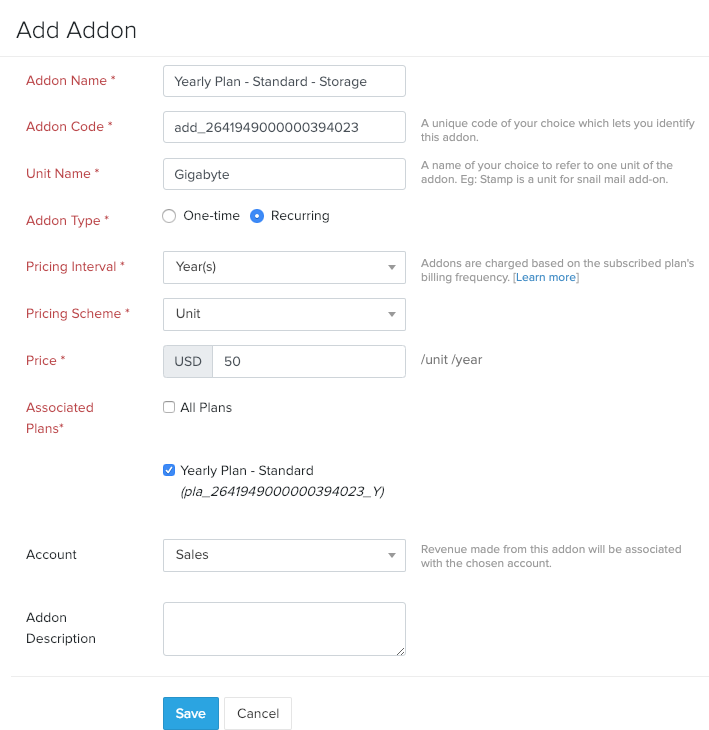Open the Learn more link
This screenshot has width=709, height=730.
coord(546,277)
